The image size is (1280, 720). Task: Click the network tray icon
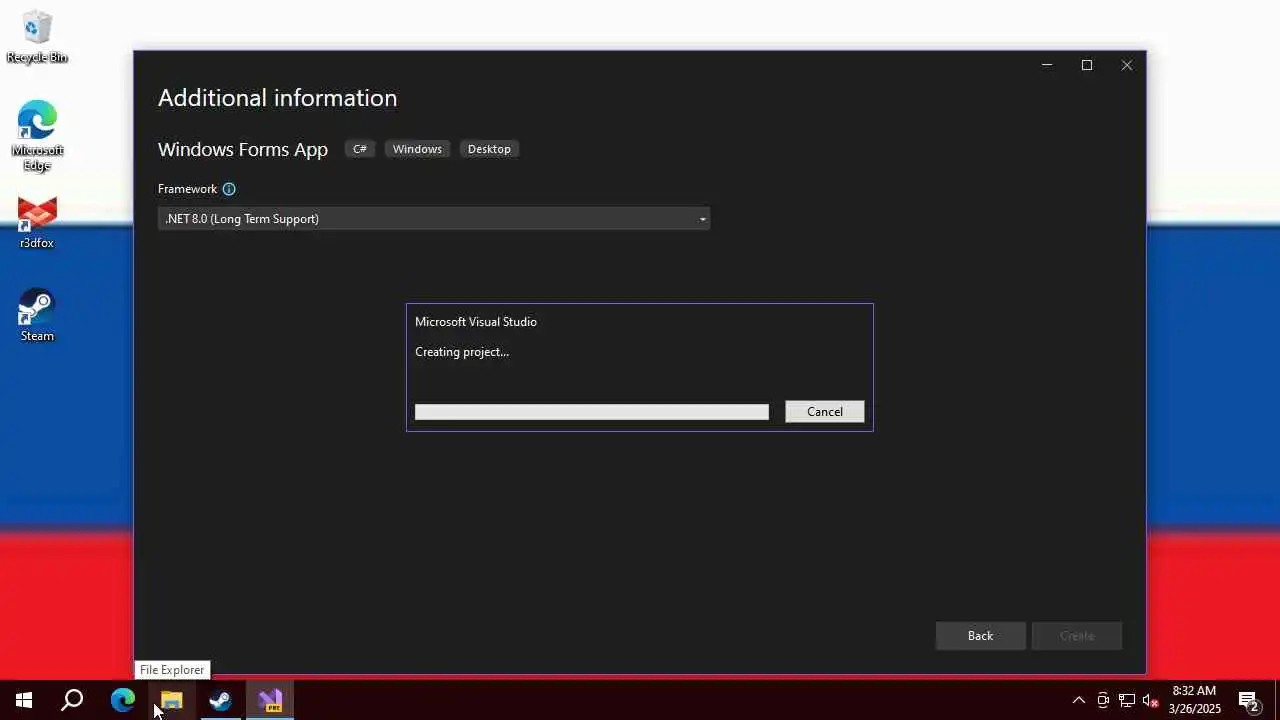[x=1127, y=701]
